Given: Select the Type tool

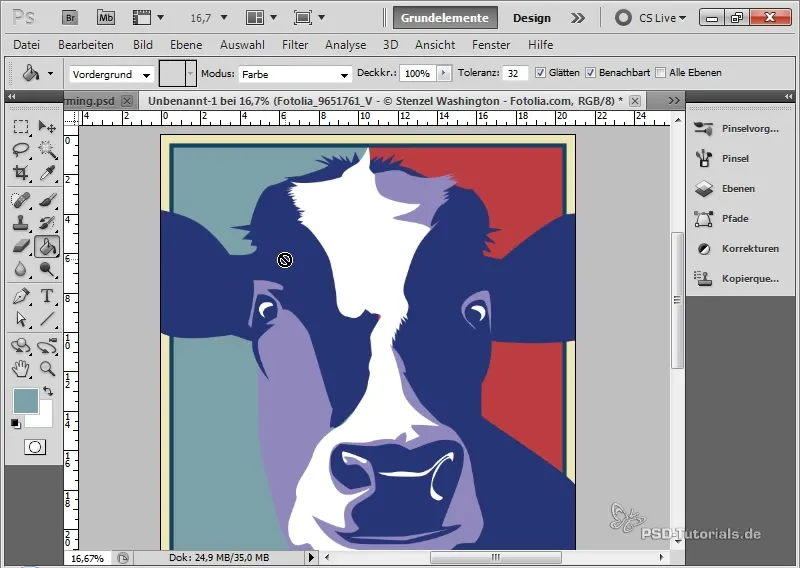Looking at the screenshot, I should point(47,296).
